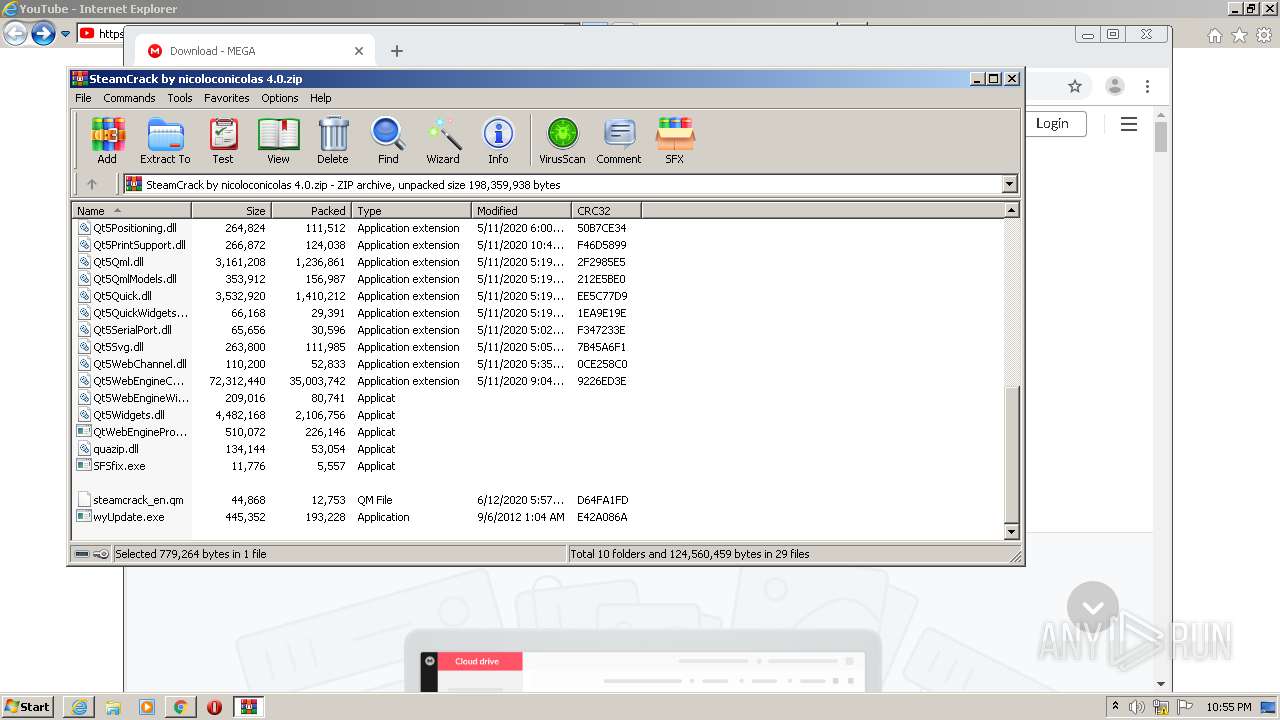Sort by the Modified column header
Viewport: 1280px width, 720px height.
click(521, 211)
